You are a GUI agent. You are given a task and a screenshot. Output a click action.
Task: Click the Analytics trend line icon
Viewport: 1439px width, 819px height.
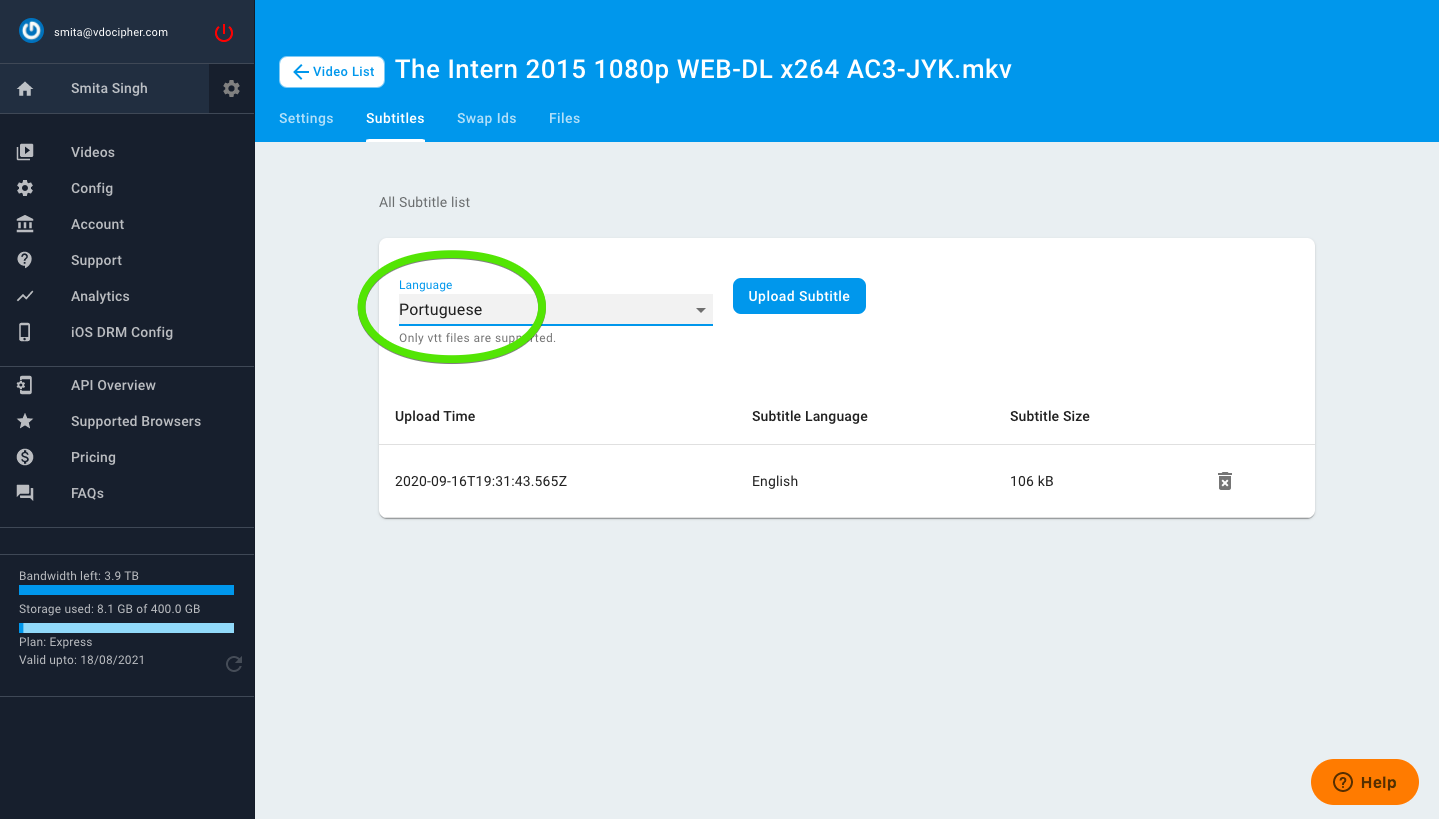click(25, 296)
